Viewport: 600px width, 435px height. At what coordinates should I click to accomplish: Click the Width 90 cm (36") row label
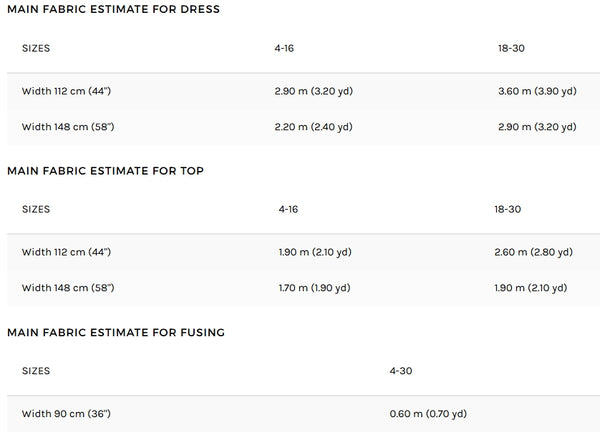66,414
